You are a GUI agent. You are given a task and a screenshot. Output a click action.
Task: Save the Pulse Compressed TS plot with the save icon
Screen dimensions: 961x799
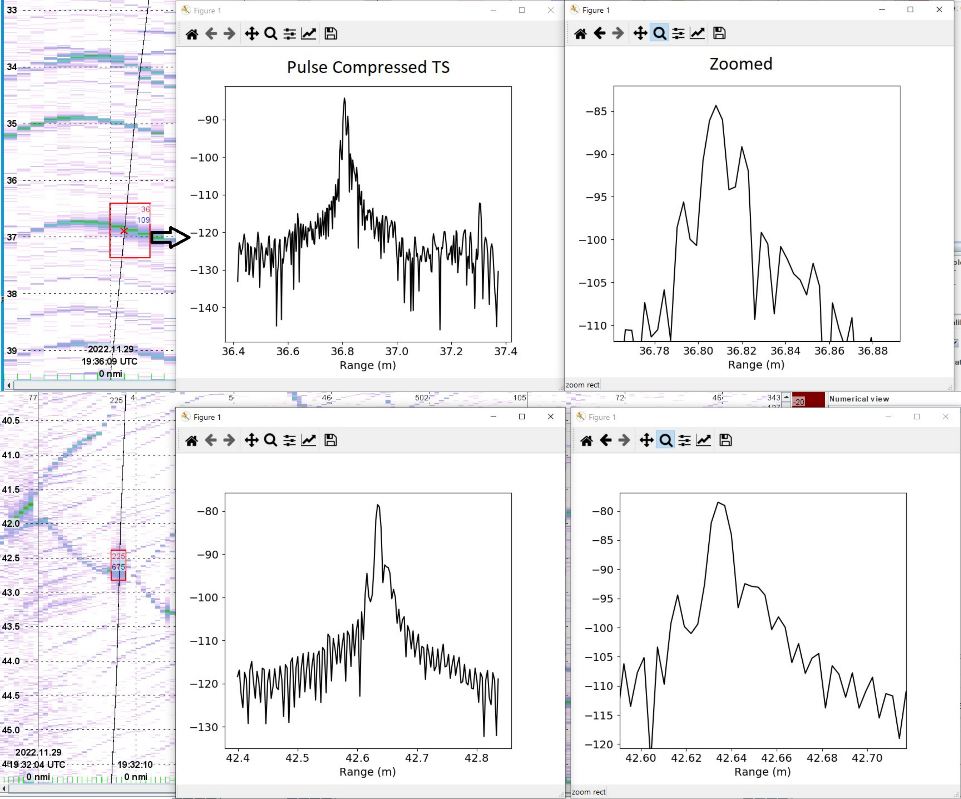[x=331, y=33]
